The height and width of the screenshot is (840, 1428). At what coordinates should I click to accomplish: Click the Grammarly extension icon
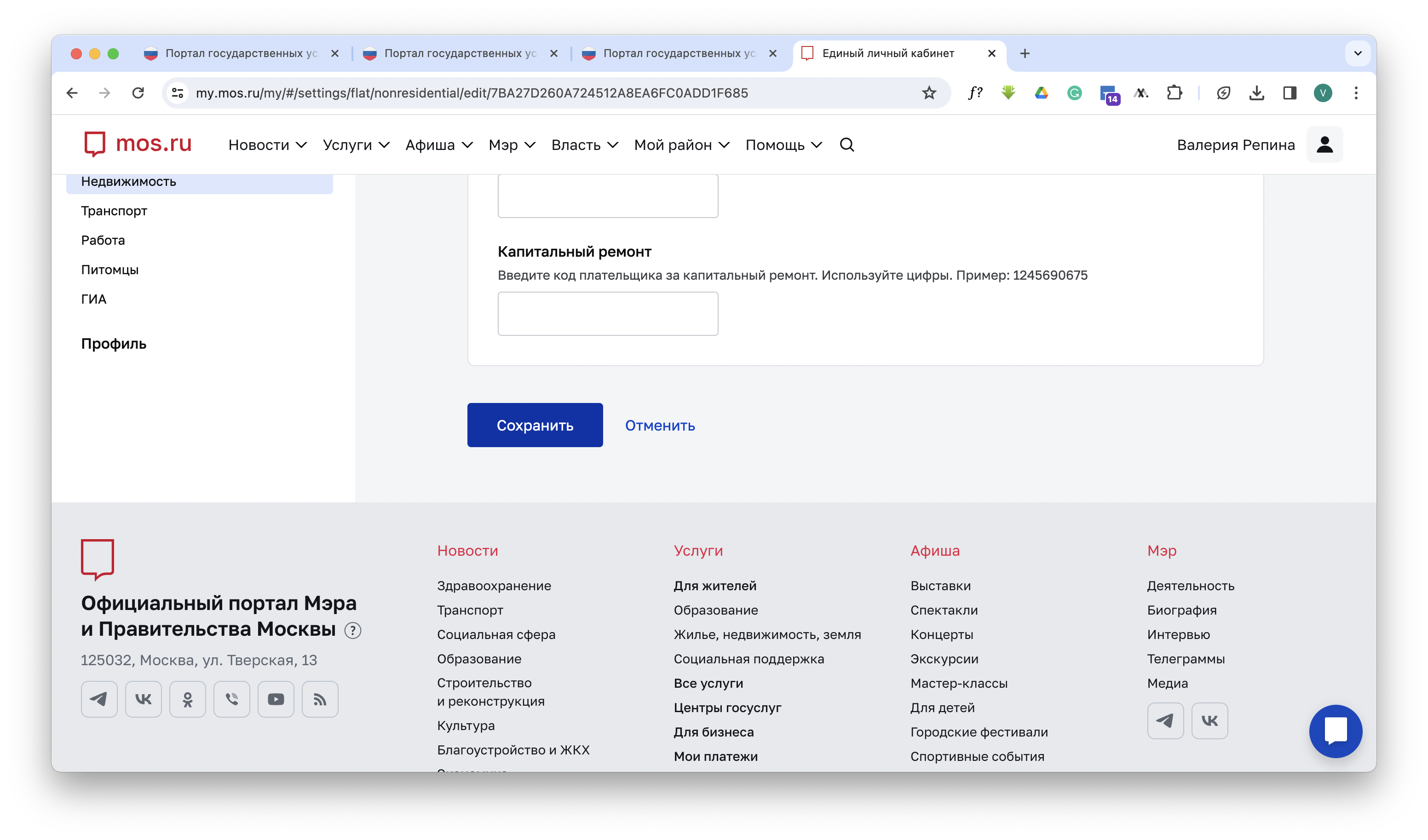tap(1074, 93)
